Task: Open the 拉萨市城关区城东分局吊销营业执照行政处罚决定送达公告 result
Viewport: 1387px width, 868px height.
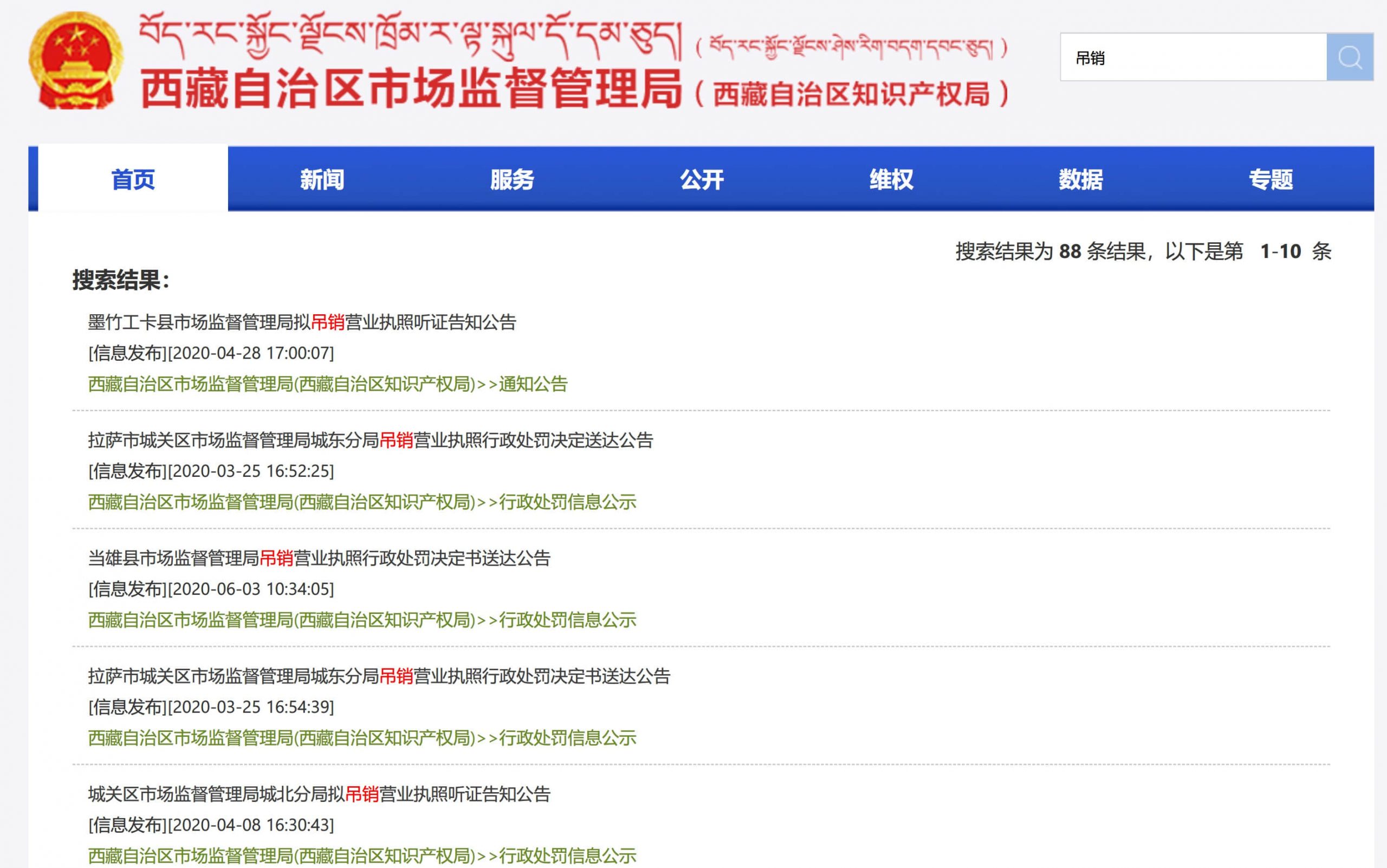Action: click(373, 442)
